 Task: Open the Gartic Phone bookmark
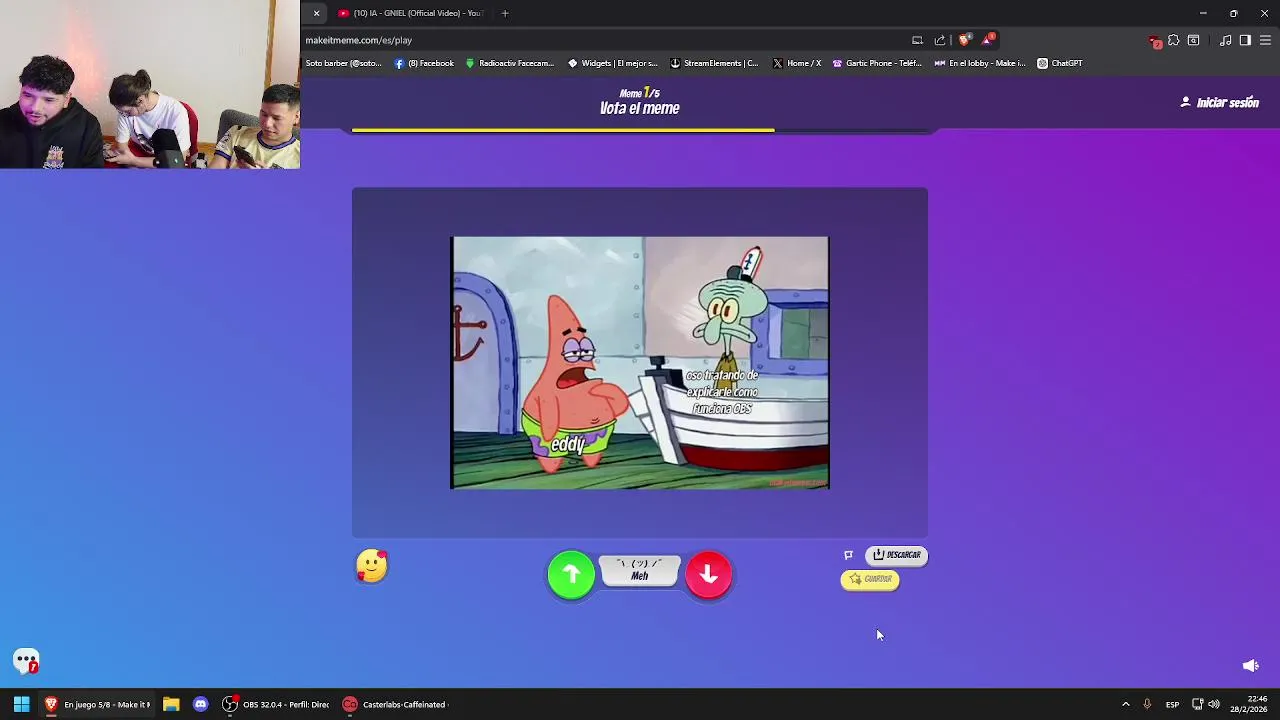click(877, 63)
